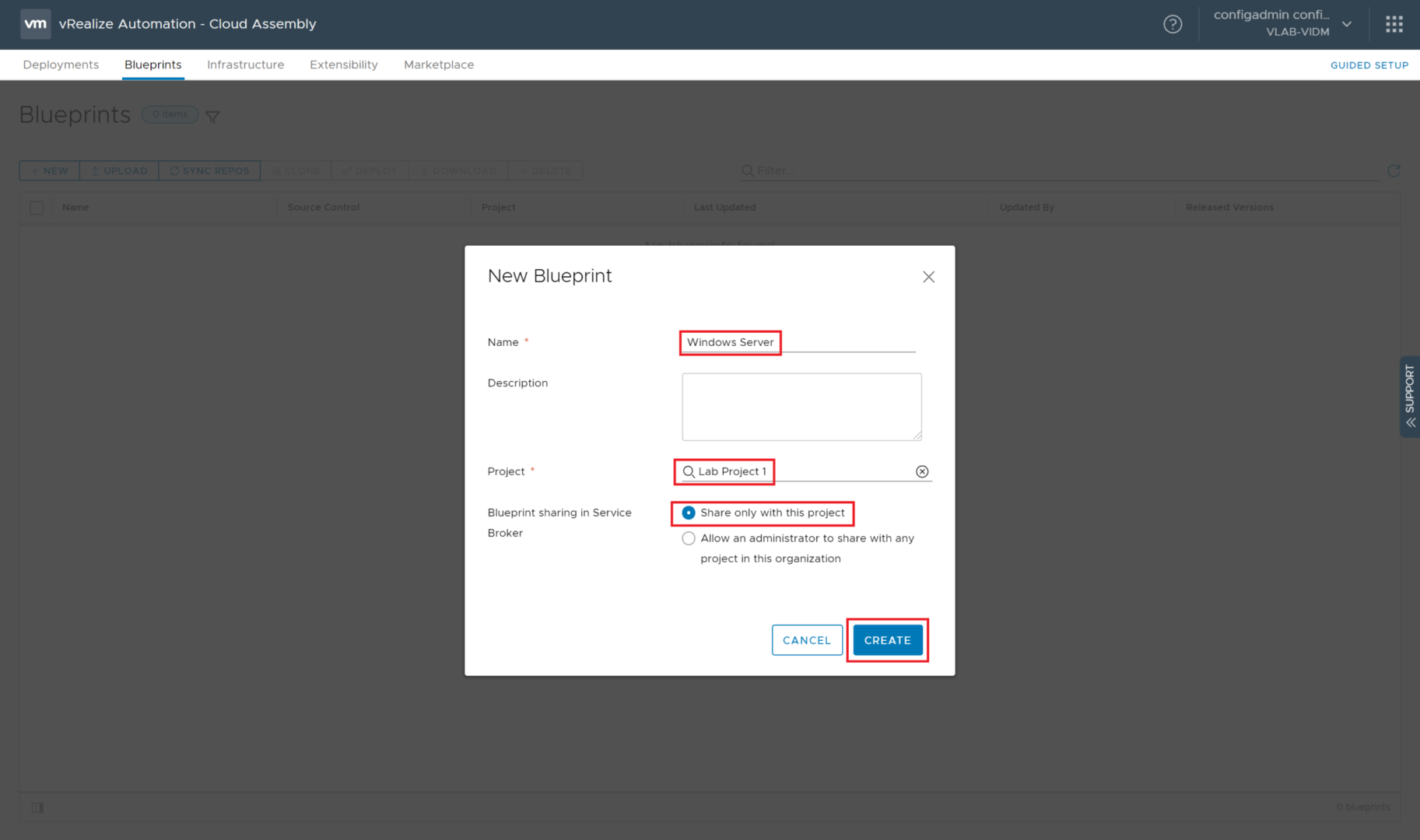The height and width of the screenshot is (840, 1420).
Task: Click the VMware vm logo icon
Action: point(35,24)
